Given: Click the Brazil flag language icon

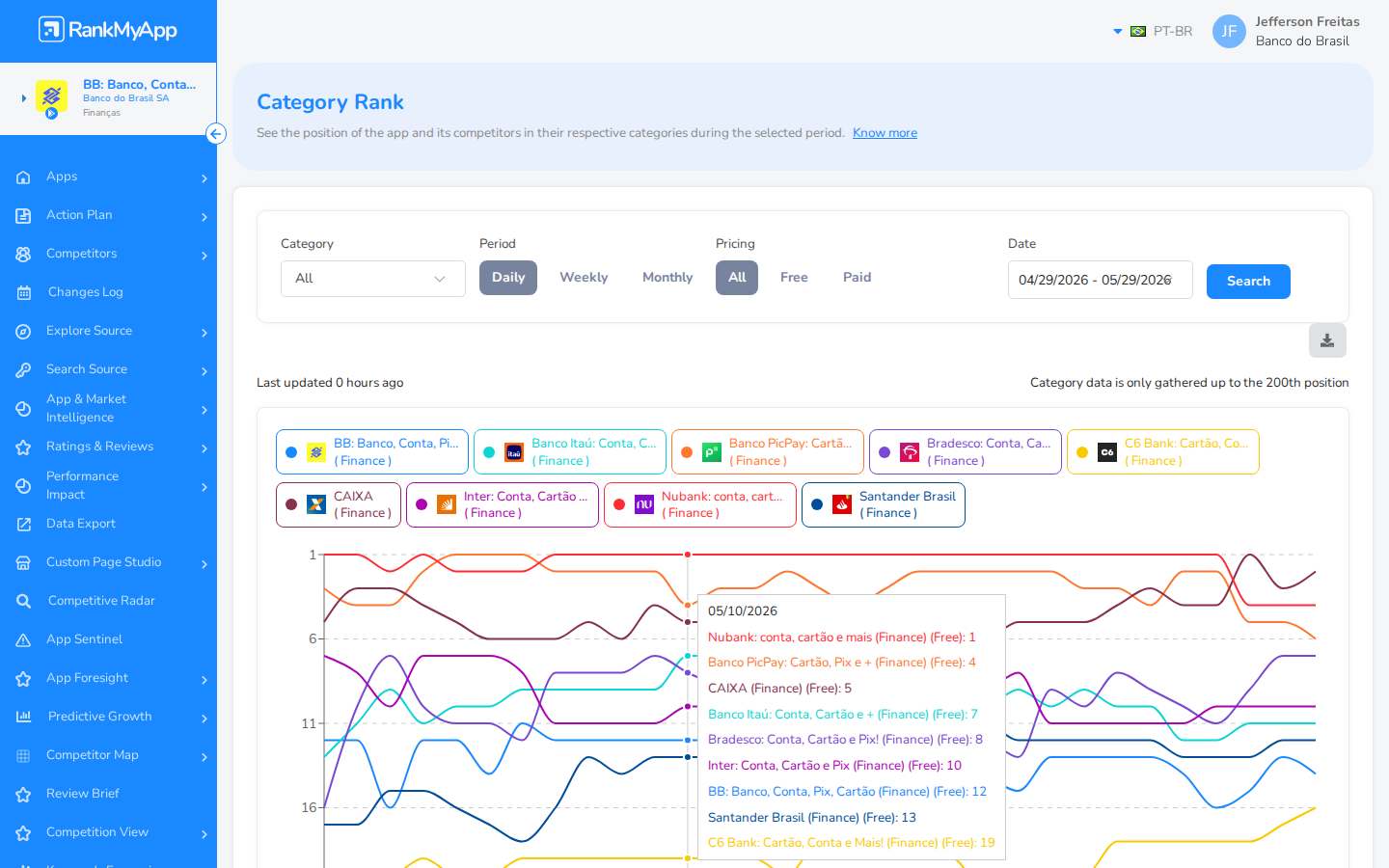Looking at the screenshot, I should pos(1138,32).
